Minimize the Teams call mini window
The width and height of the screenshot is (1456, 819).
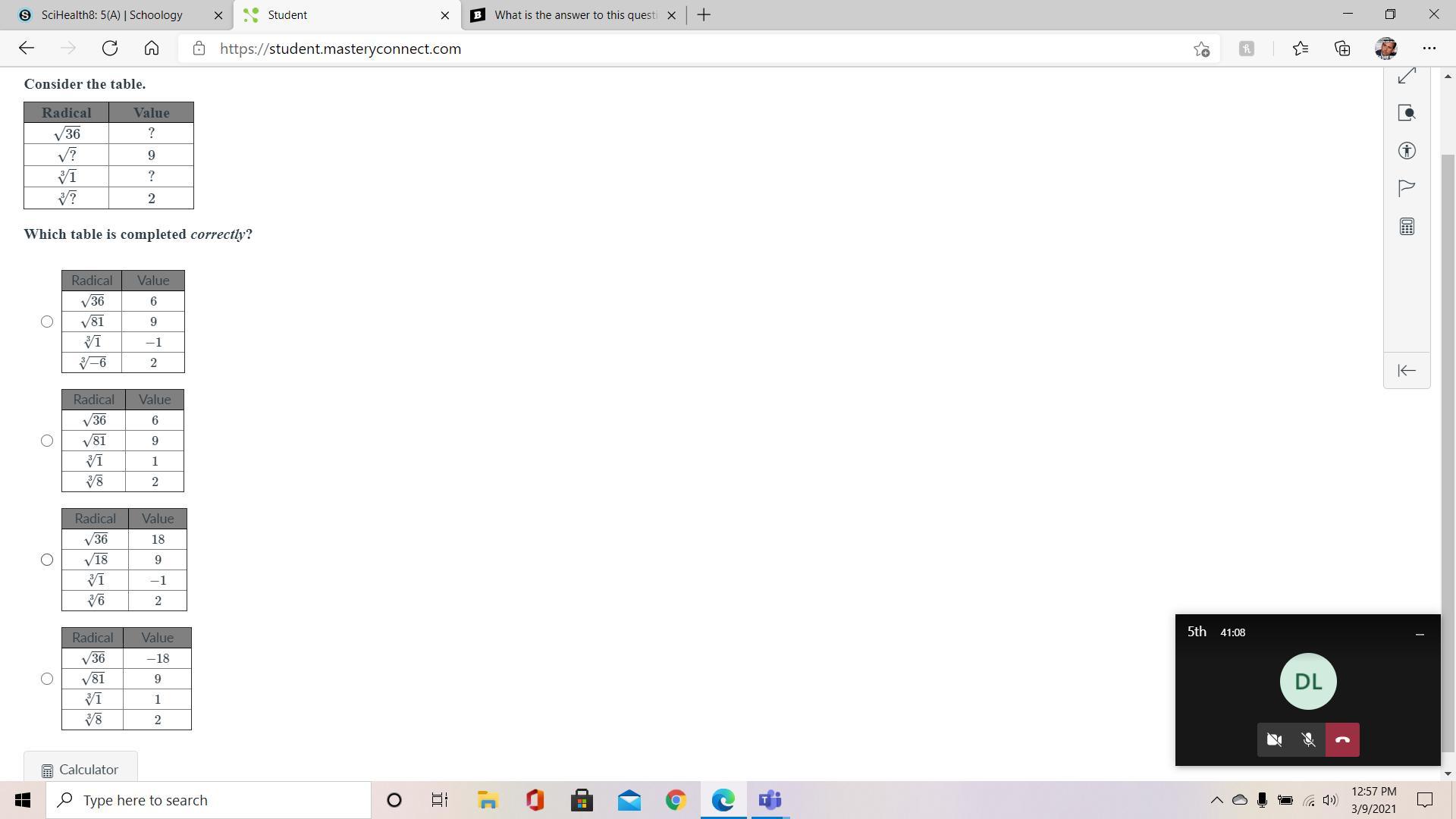click(1420, 633)
